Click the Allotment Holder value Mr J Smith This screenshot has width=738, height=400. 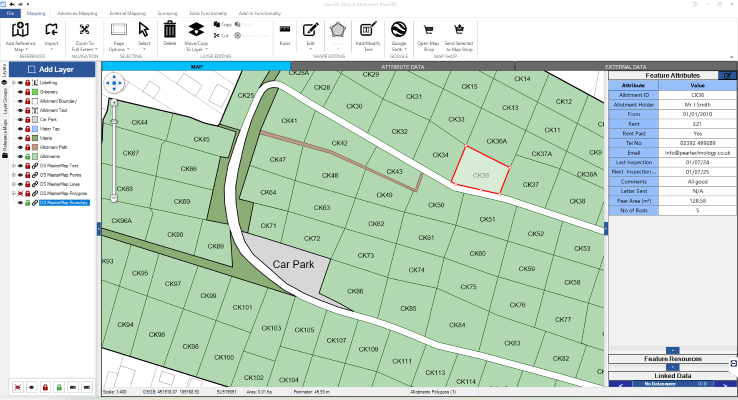698,104
